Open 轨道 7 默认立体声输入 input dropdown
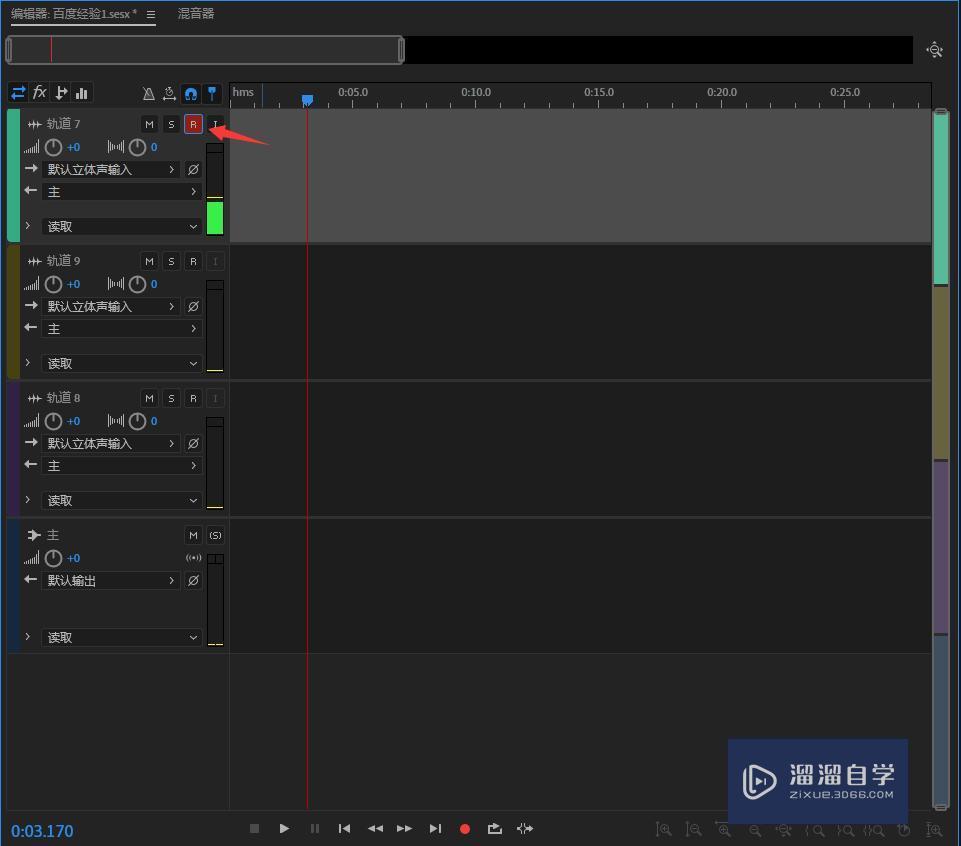This screenshot has width=961, height=846. [x=111, y=169]
